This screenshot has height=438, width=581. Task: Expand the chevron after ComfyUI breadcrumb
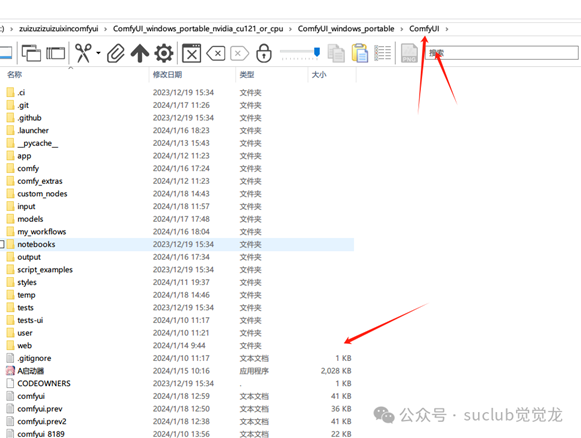pos(447,29)
